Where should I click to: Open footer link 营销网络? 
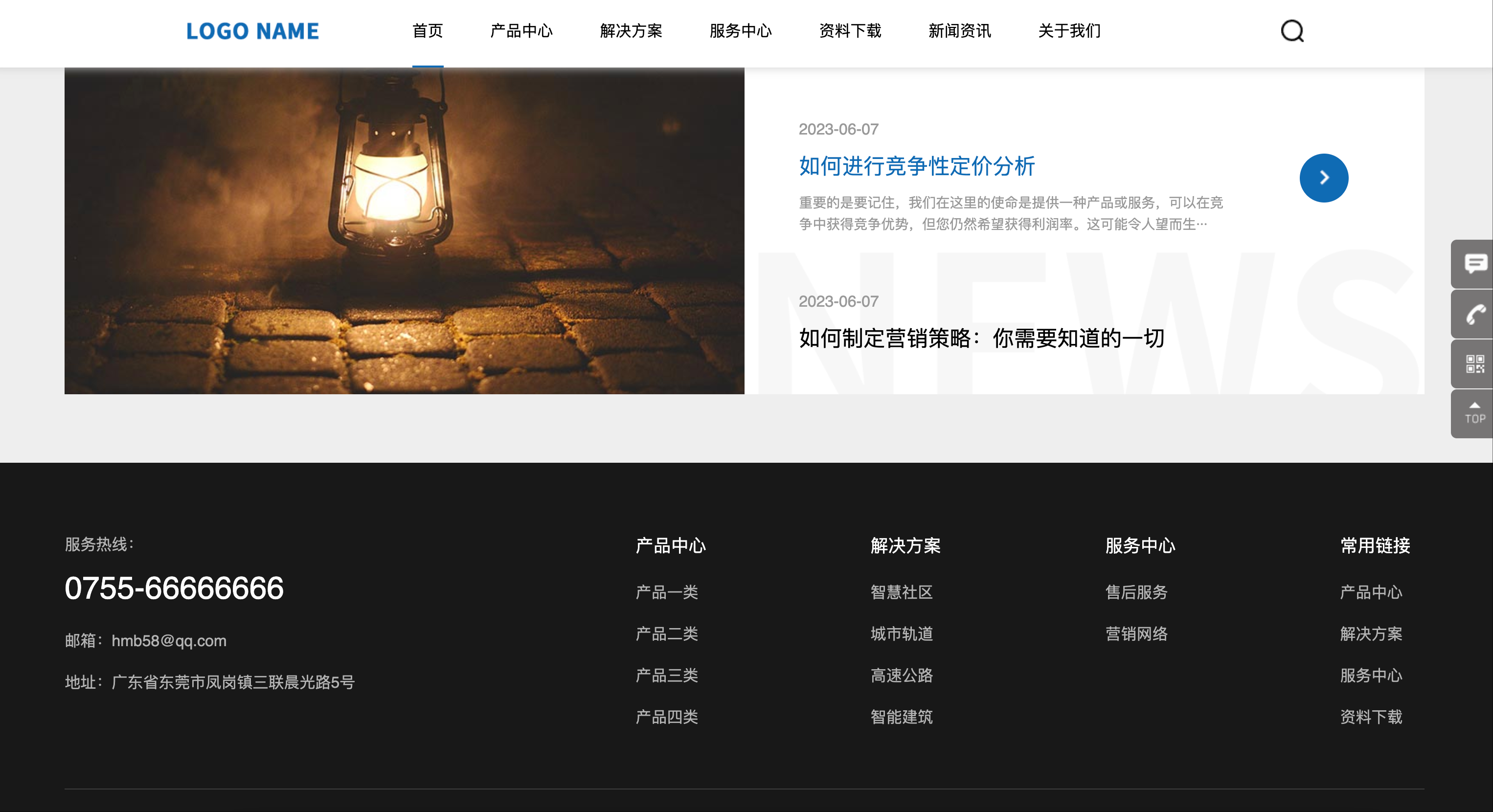(x=1136, y=634)
